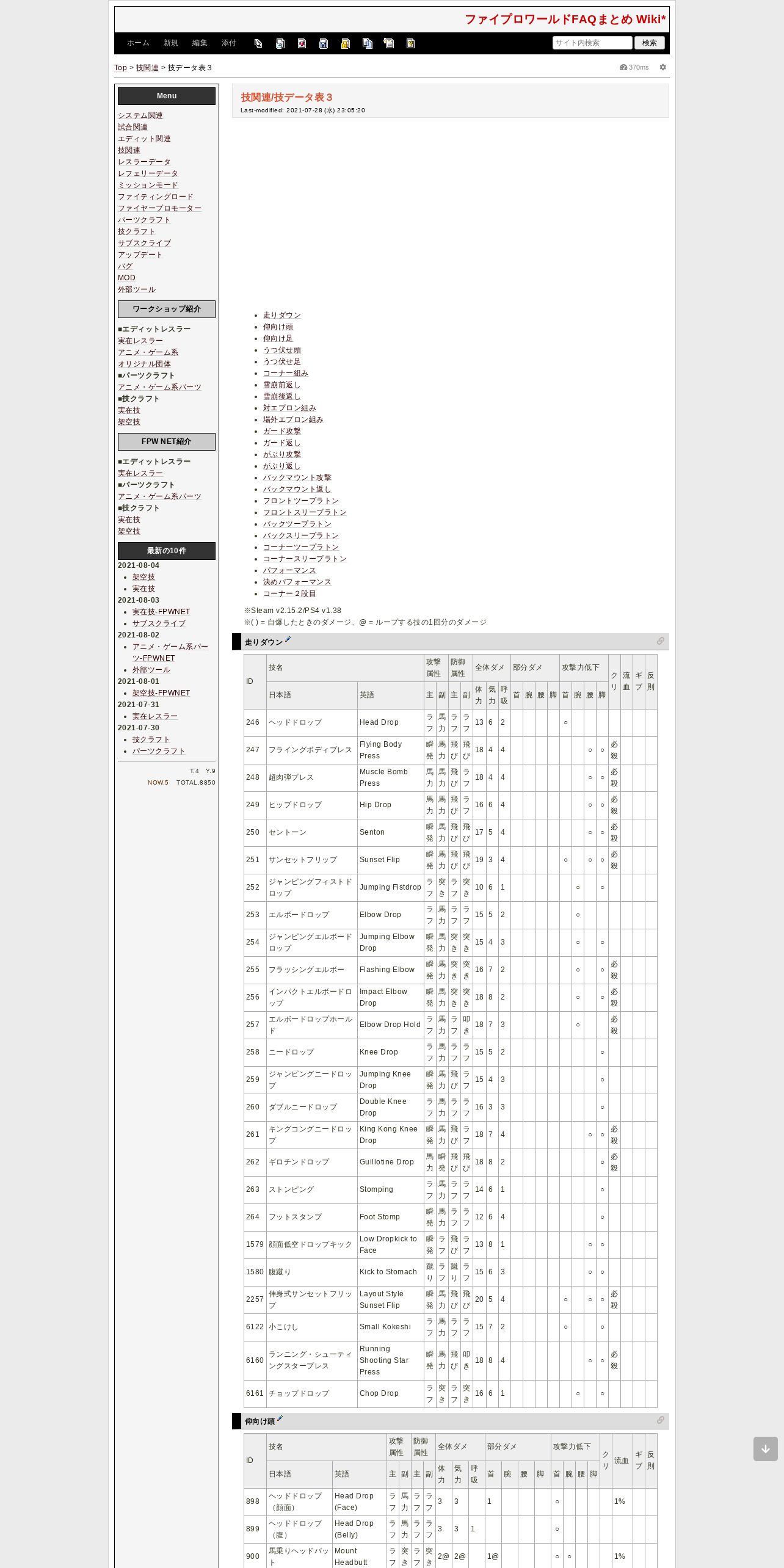Open 外部ツール in recent updates list
Screen dimensions: 784x1568
click(151, 670)
